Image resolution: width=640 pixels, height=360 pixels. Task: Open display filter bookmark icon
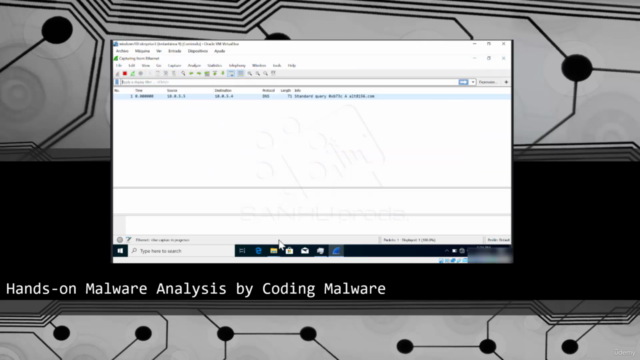tap(117, 82)
